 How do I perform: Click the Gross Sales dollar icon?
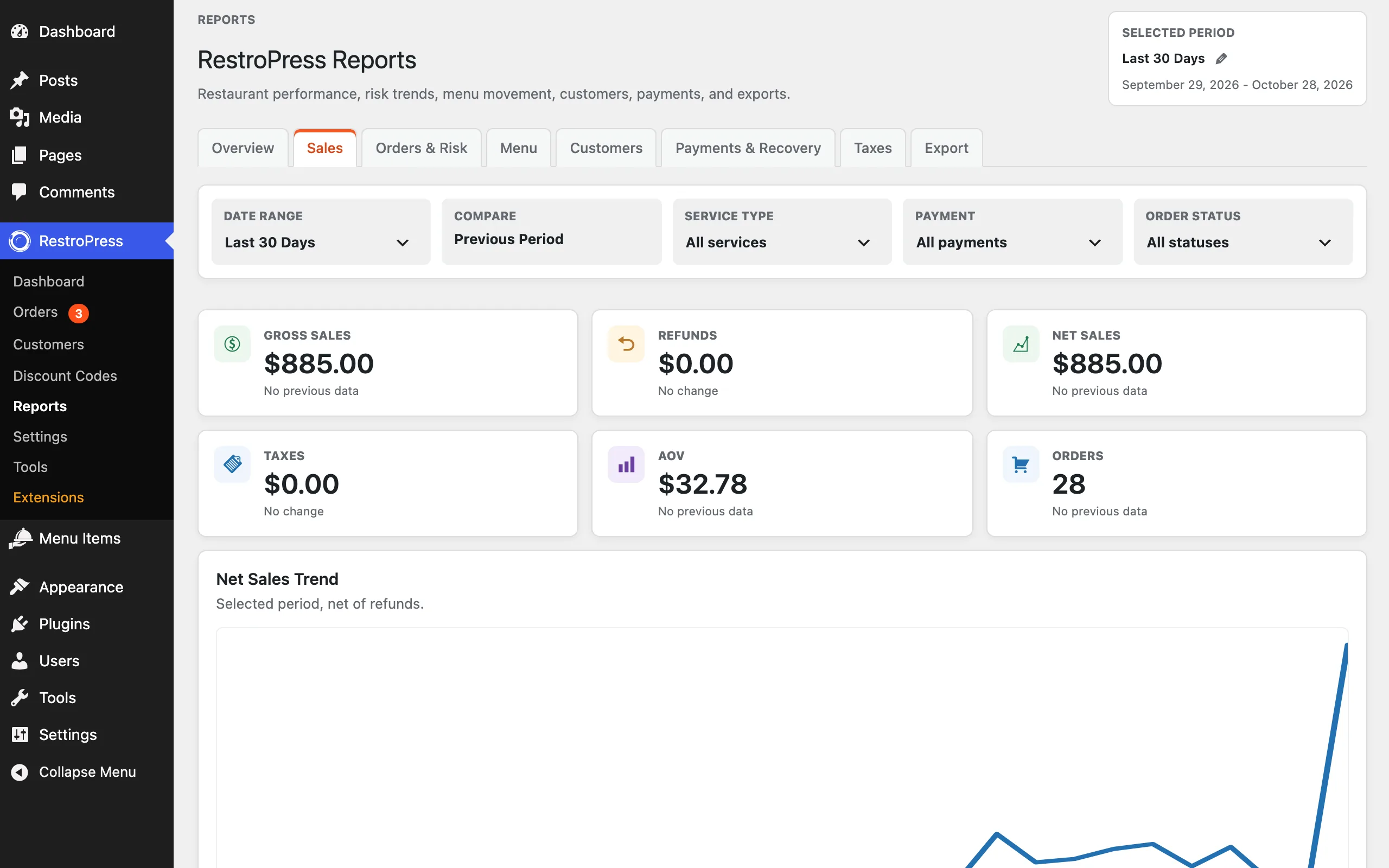232,344
